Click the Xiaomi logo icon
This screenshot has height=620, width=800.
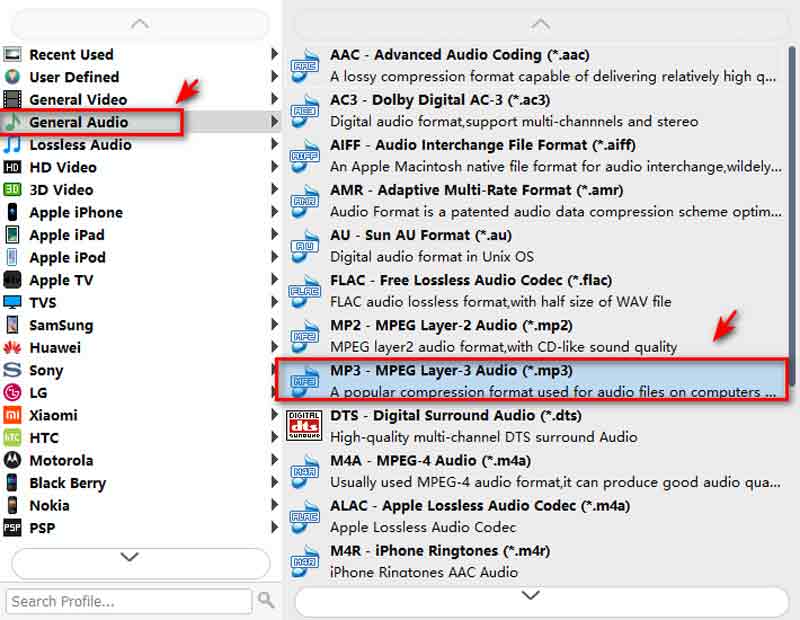click(12, 415)
